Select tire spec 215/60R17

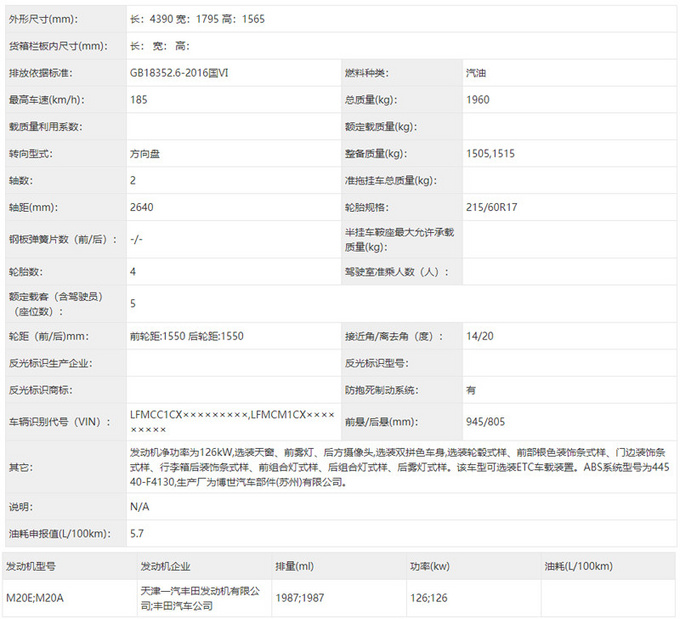[x=492, y=207]
